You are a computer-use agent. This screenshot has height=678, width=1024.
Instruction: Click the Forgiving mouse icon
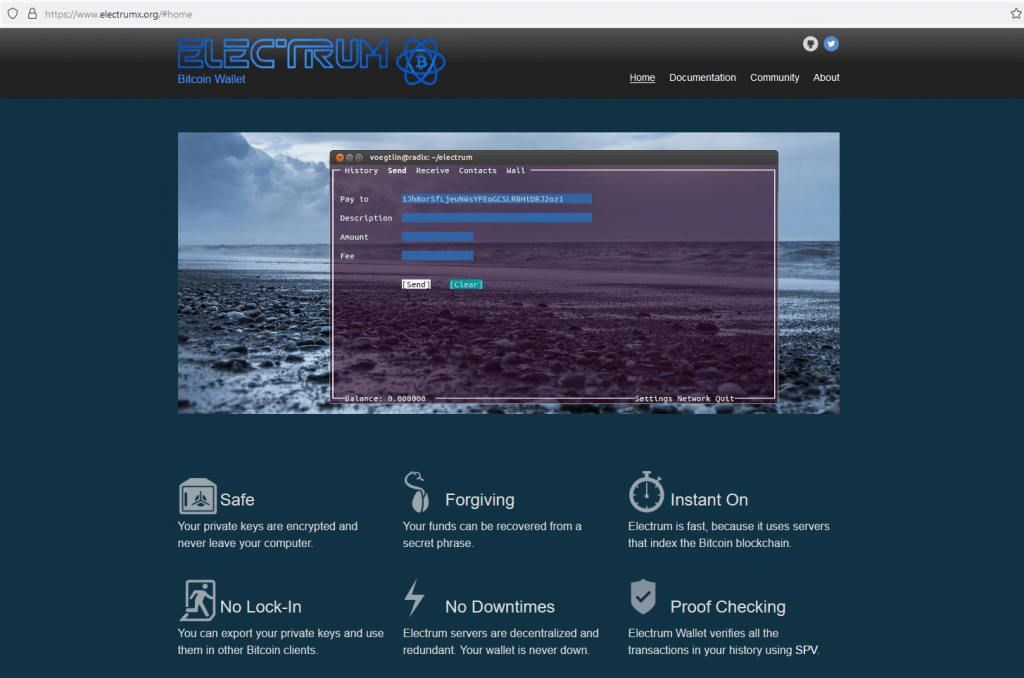(x=417, y=491)
